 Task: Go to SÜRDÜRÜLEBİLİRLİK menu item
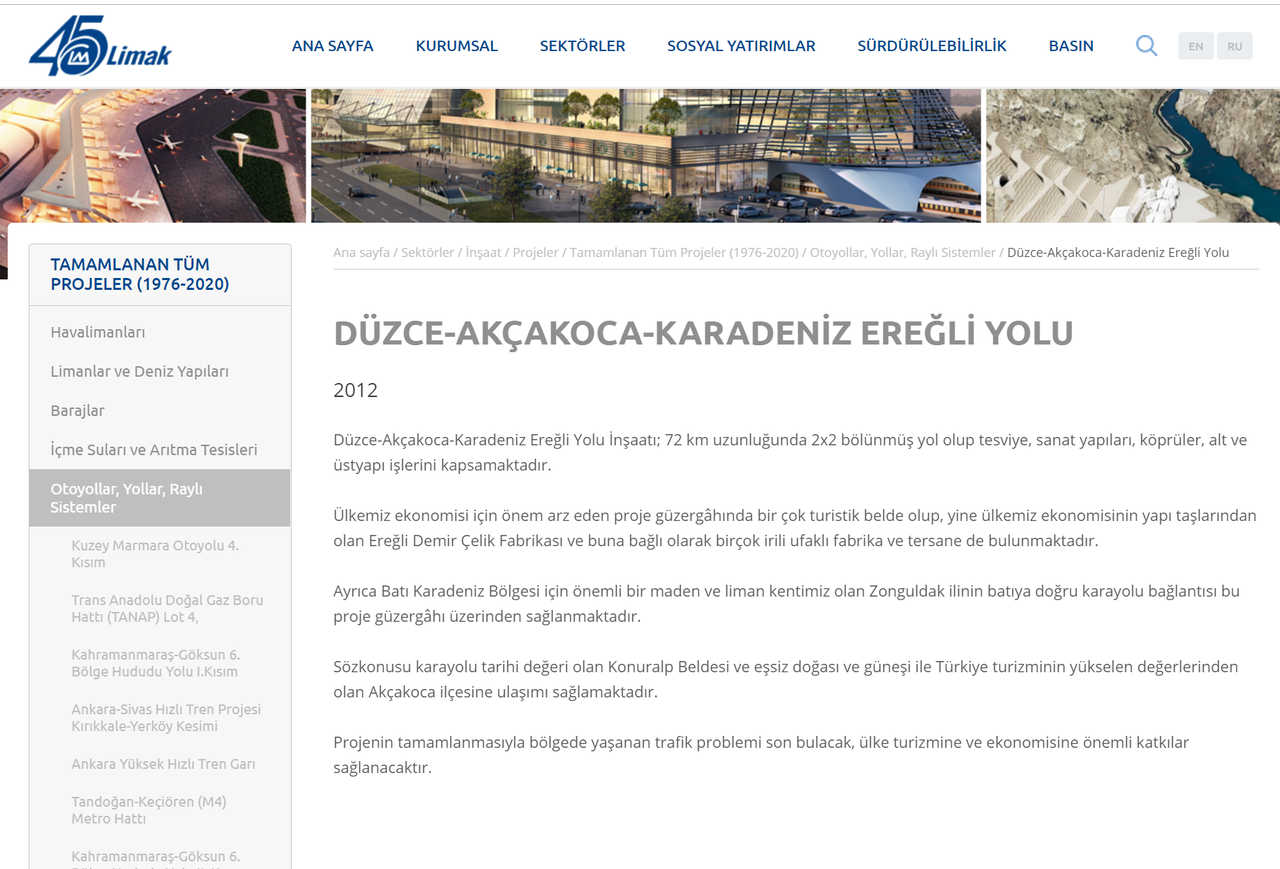[x=932, y=46]
